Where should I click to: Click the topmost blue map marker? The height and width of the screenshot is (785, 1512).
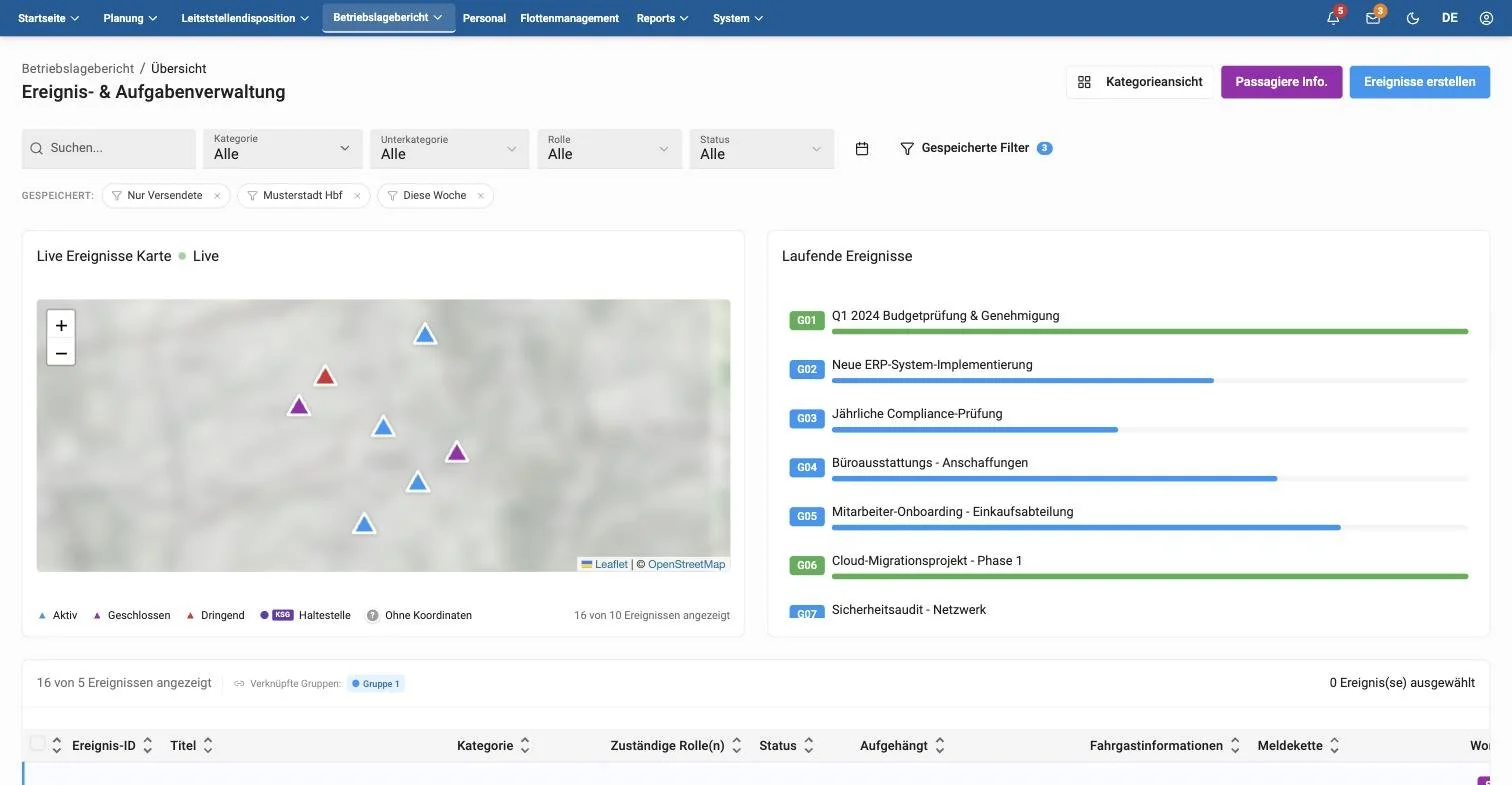click(425, 334)
